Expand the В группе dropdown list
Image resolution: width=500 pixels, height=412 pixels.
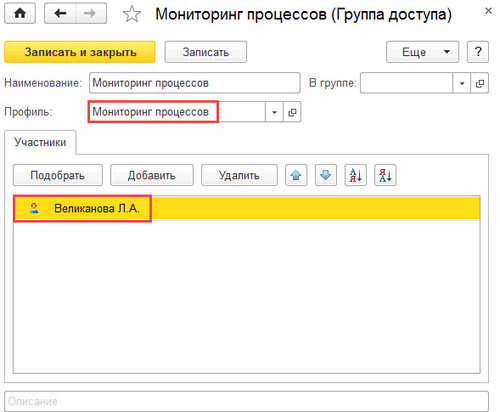pyautogui.click(x=462, y=83)
